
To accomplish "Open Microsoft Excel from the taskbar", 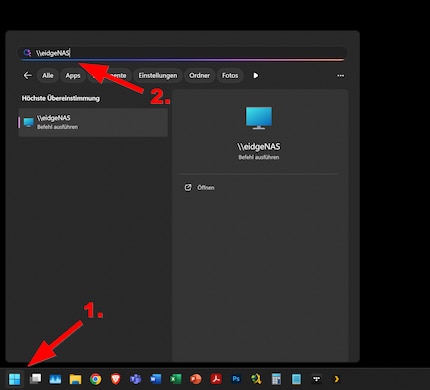I will point(176,379).
